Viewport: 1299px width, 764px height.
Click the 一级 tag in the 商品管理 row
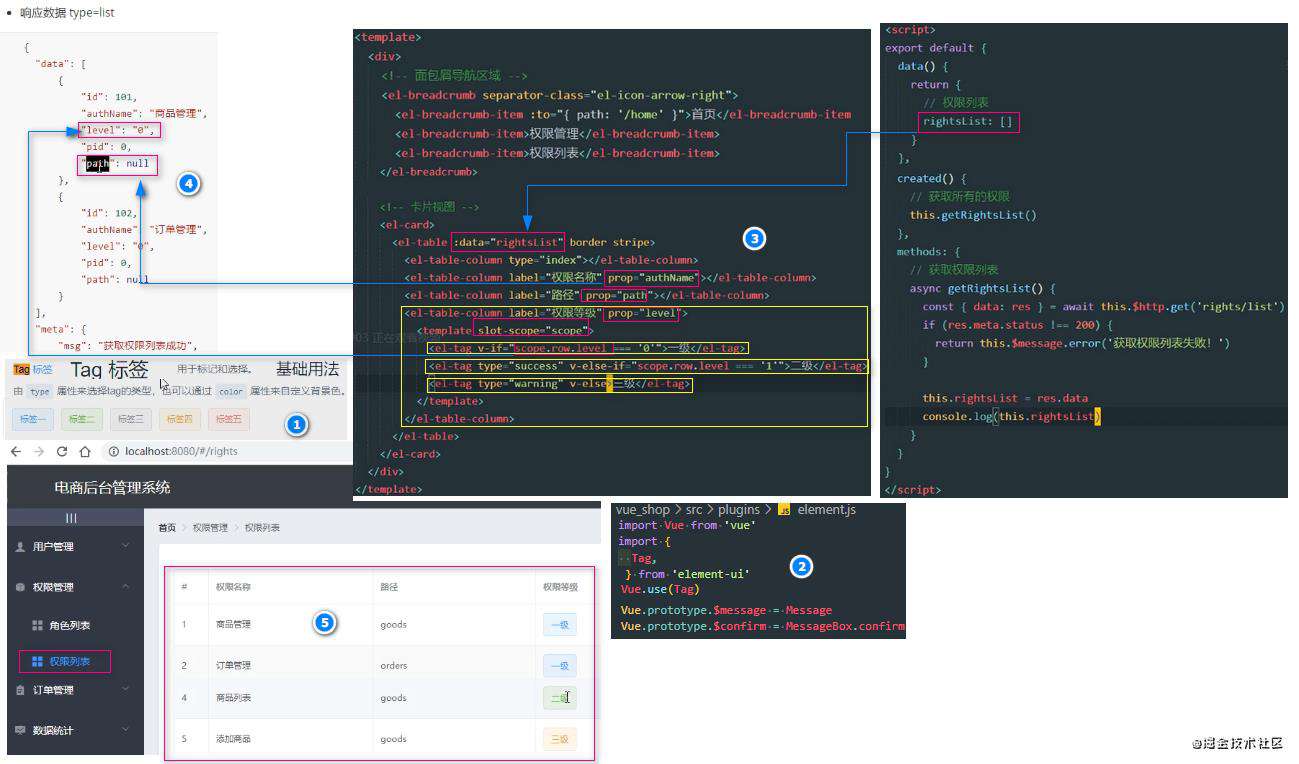pyautogui.click(x=560, y=625)
